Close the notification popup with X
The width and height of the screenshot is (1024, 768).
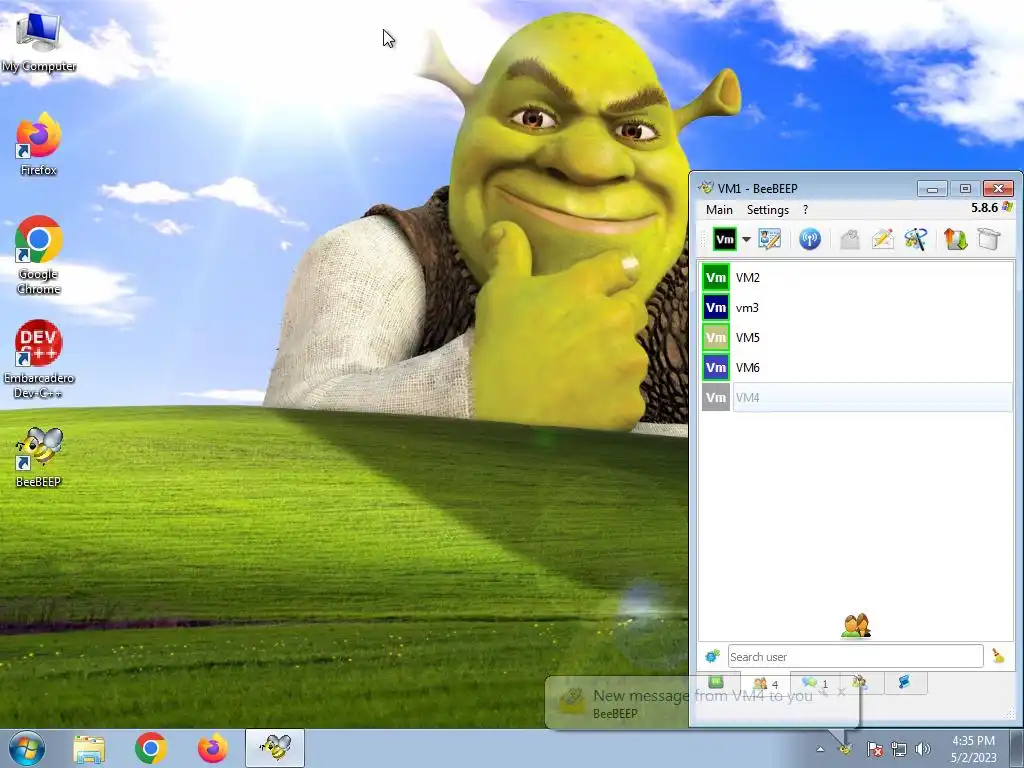[841, 692]
